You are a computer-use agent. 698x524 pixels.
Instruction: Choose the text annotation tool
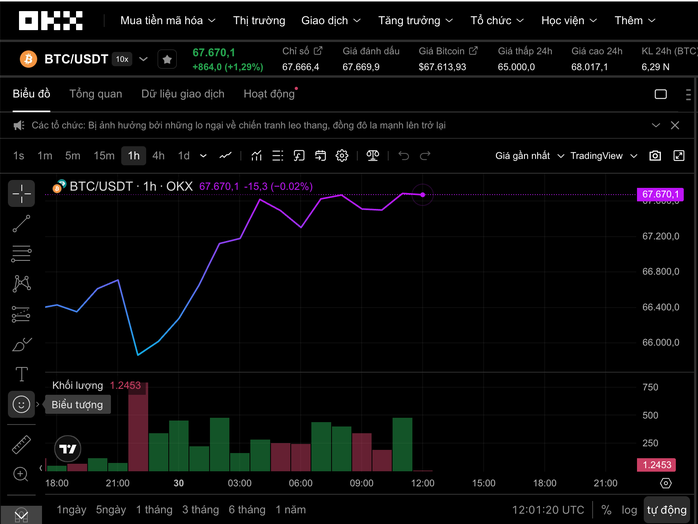click(x=21, y=374)
